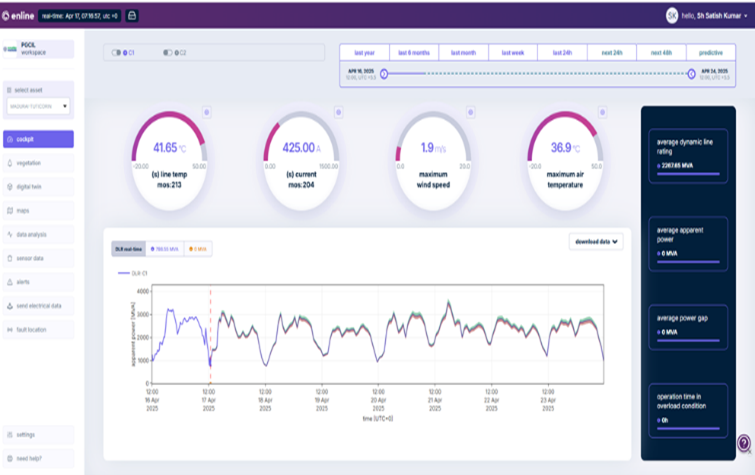Select the DLR real-time chart tab
Image resolution: width=755 pixels, height=475 pixels.
pos(128,248)
